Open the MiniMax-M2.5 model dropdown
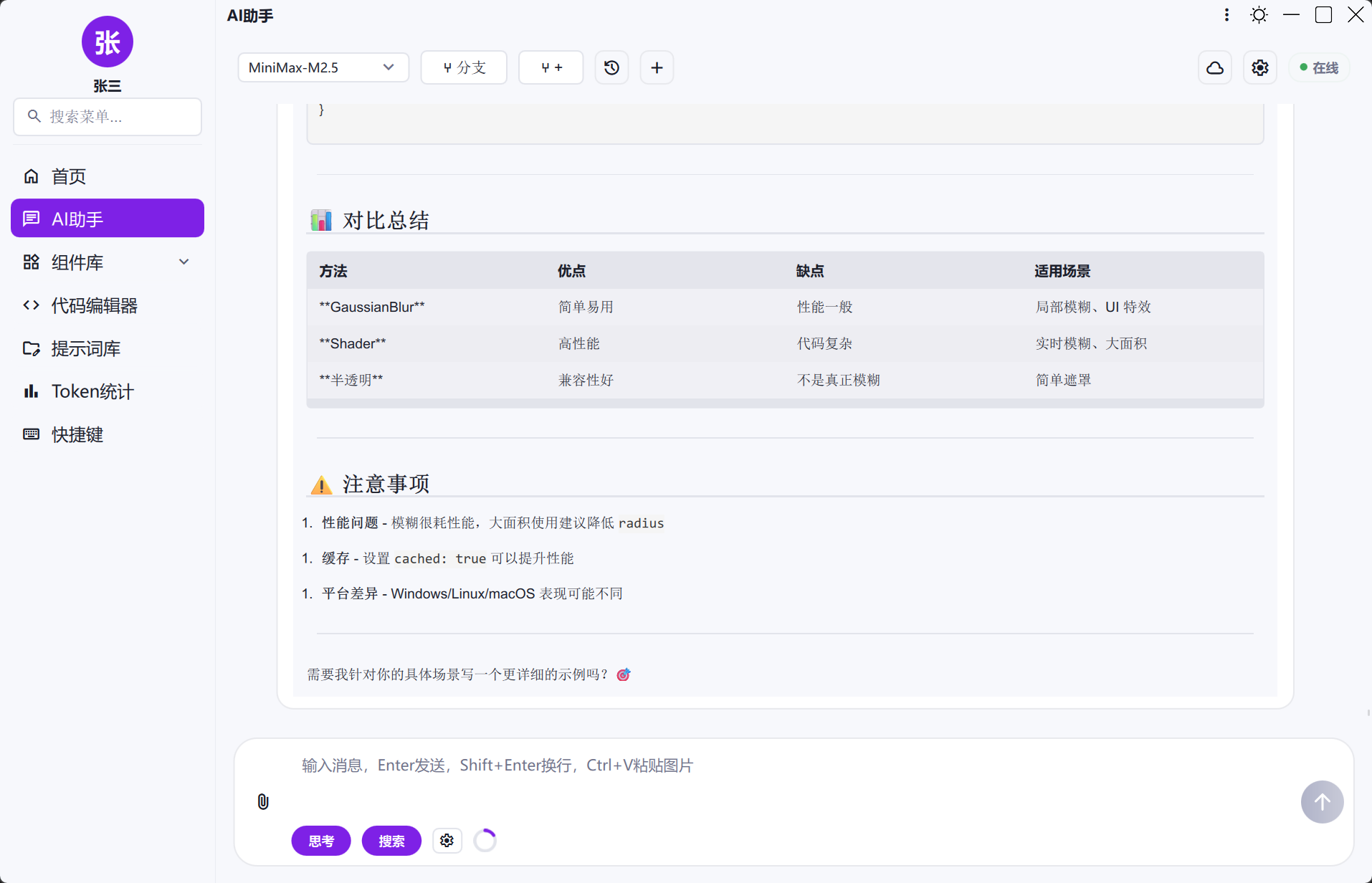 click(x=323, y=67)
